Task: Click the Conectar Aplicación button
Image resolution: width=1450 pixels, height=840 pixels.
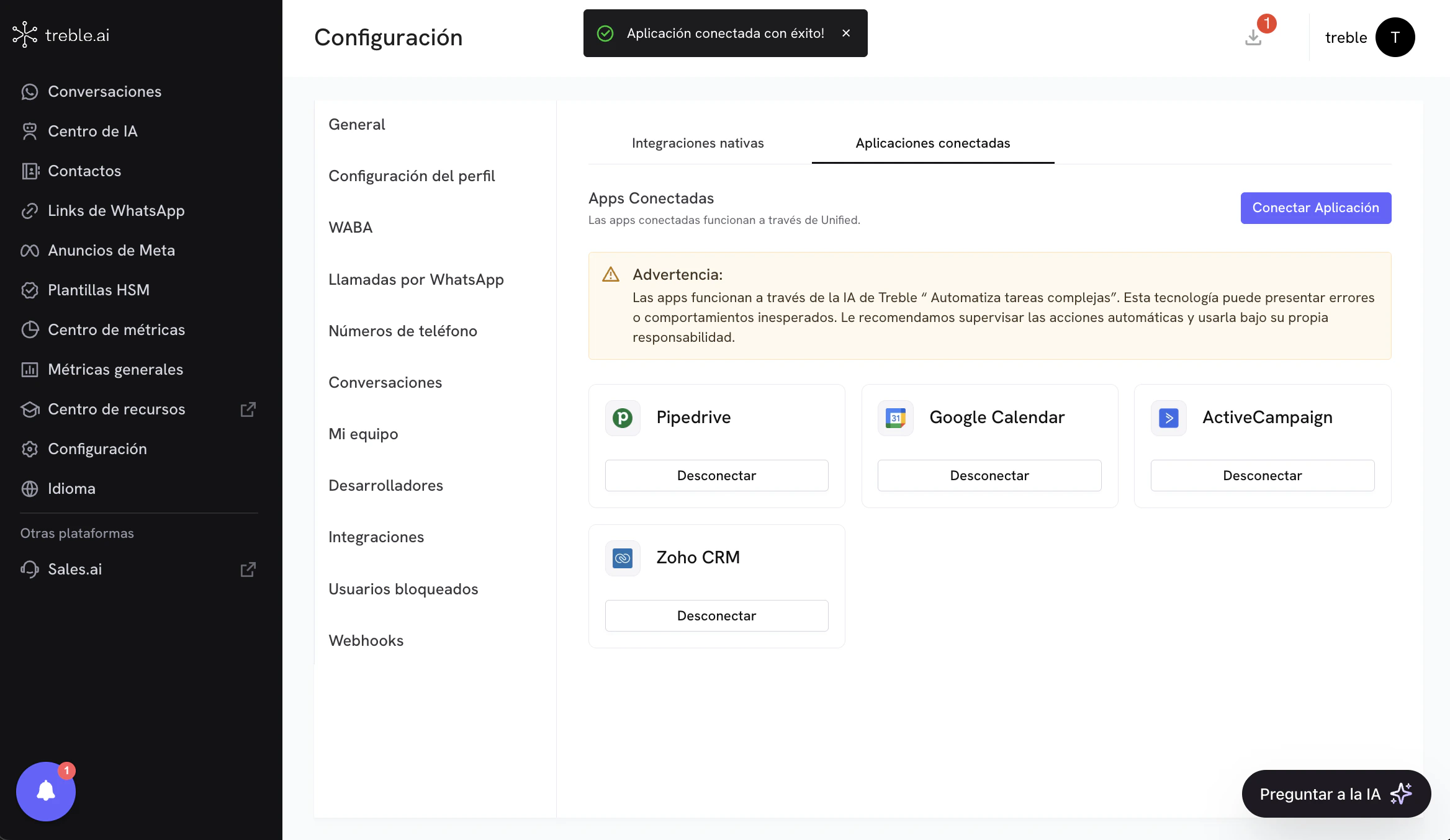Action: (1315, 208)
